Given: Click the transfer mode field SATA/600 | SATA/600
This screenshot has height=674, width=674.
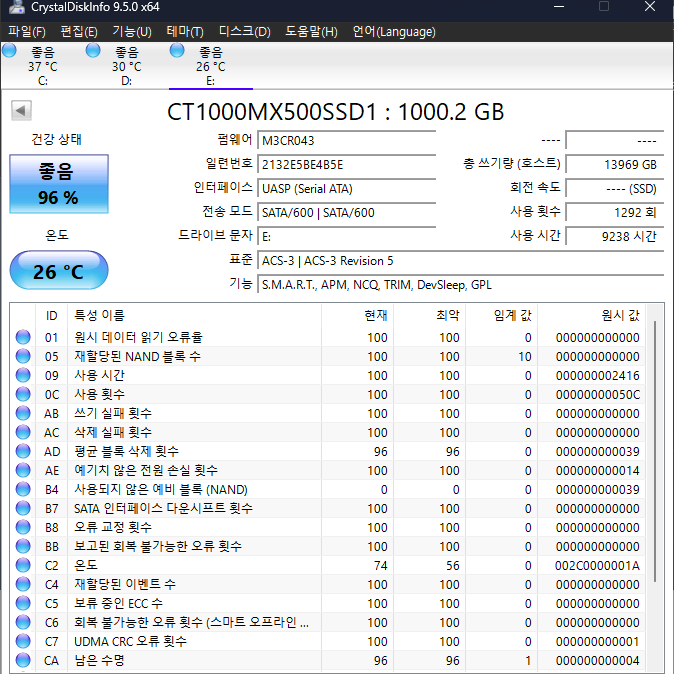Looking at the screenshot, I should [346, 213].
